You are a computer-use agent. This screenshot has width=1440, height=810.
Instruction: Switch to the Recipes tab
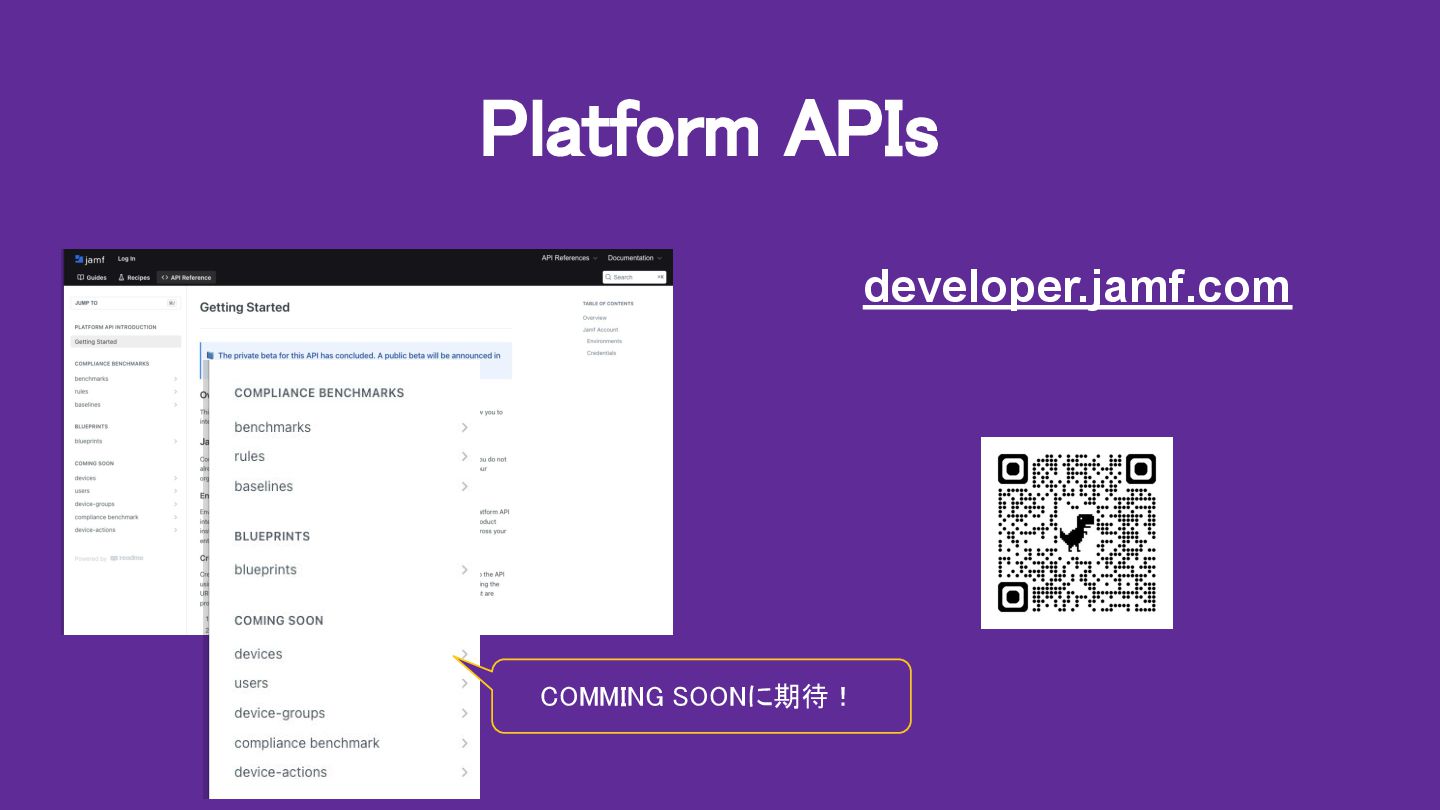coord(134,278)
